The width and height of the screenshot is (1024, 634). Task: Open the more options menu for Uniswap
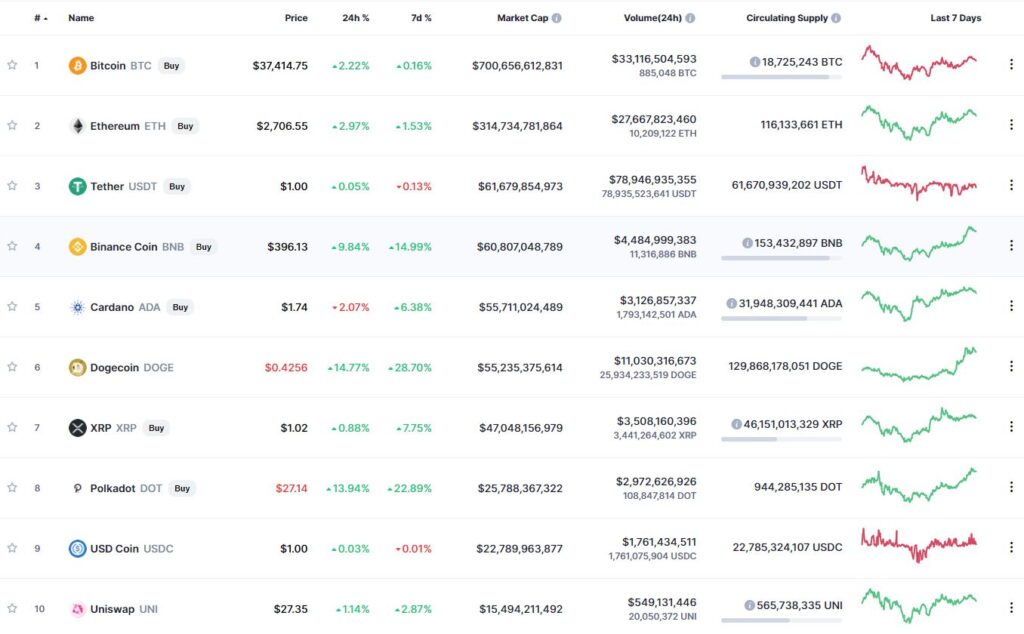pyautogui.click(x=1011, y=607)
